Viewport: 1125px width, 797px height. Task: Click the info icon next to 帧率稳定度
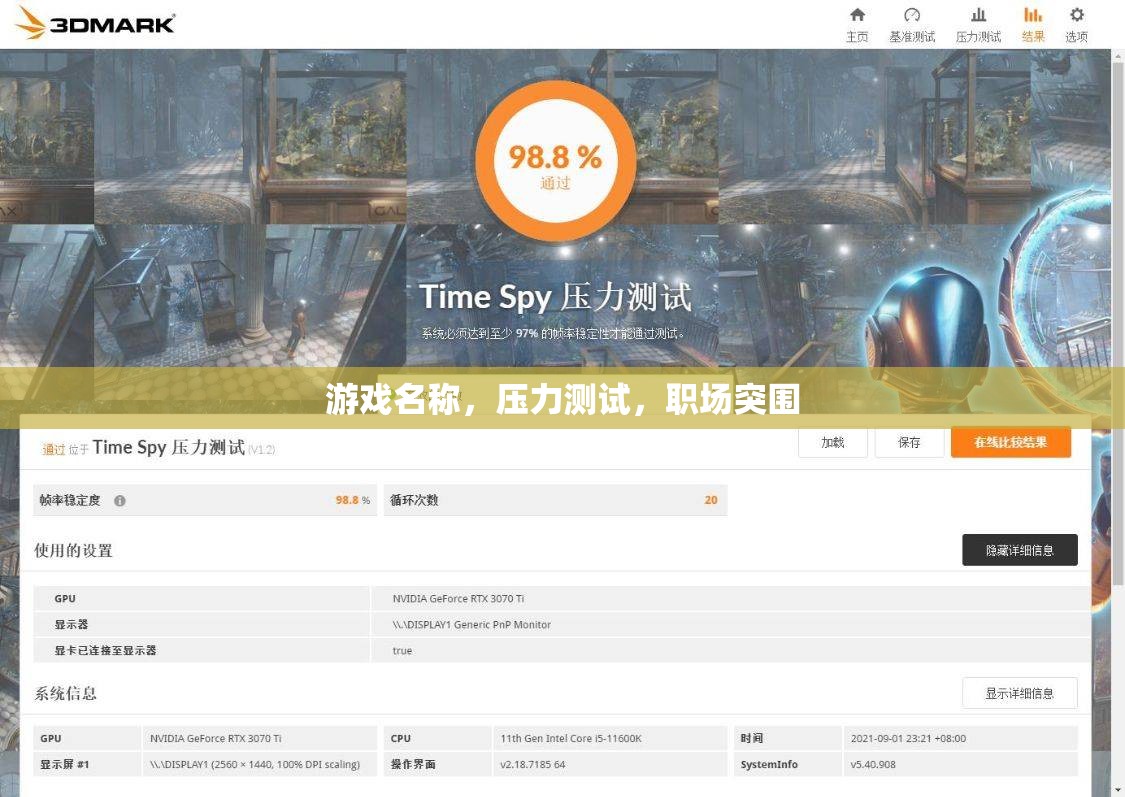coord(120,501)
